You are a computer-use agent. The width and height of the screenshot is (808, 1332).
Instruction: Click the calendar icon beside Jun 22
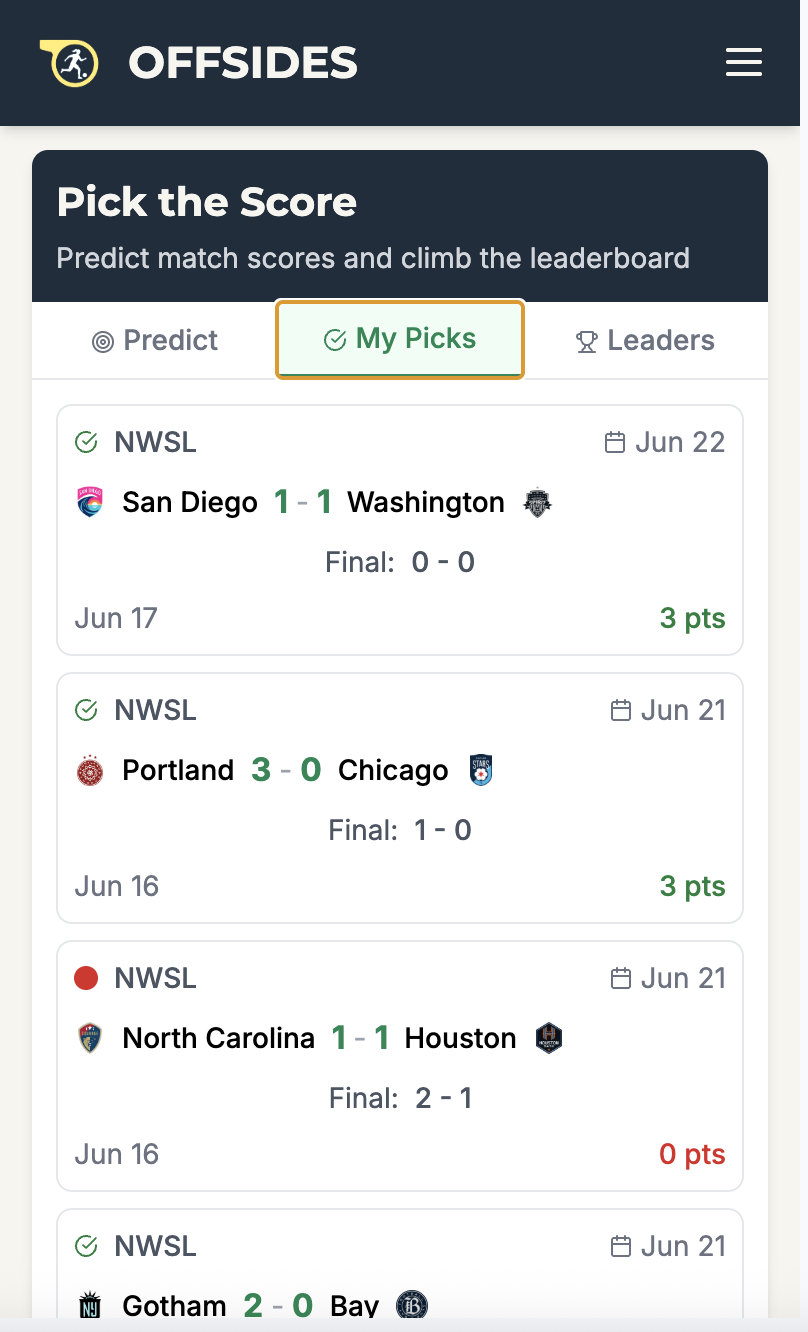click(x=615, y=442)
